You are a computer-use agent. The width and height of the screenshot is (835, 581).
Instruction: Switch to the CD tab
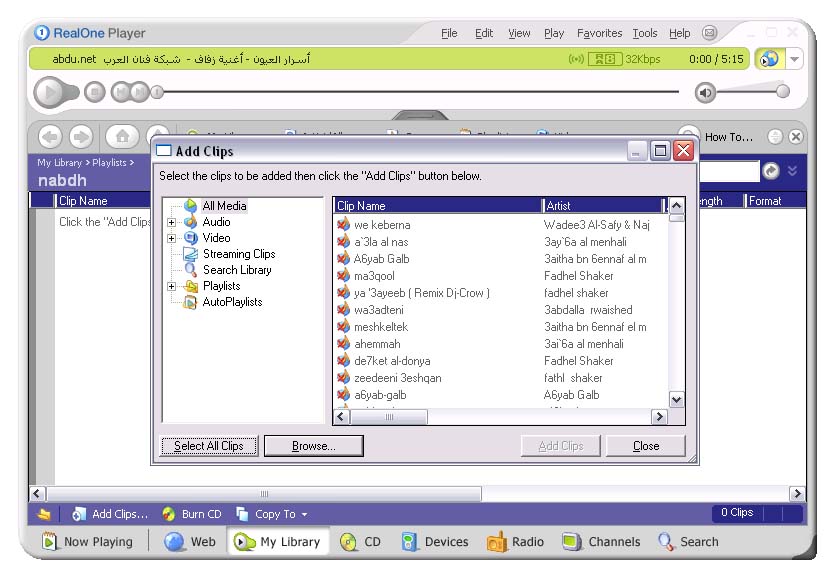[x=361, y=542]
